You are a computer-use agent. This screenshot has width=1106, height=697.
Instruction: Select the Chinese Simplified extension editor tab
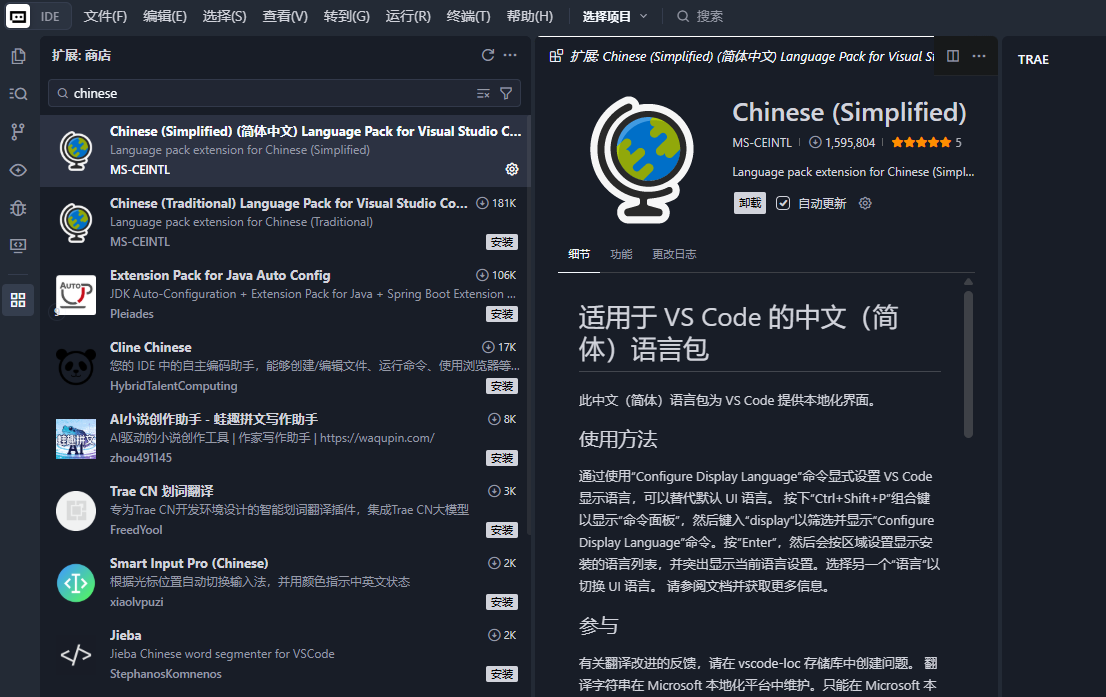coord(742,56)
